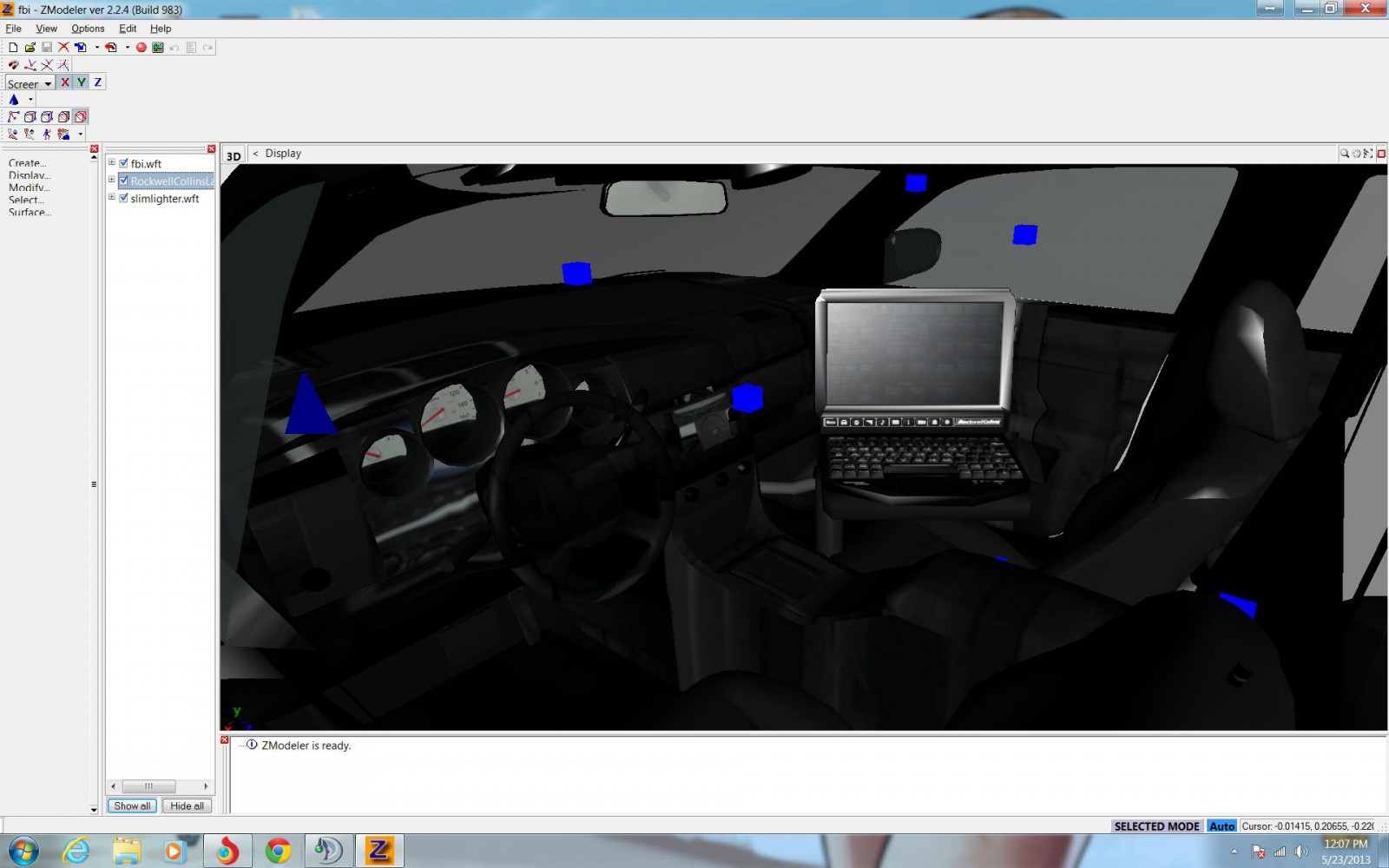The width and height of the screenshot is (1389, 868).
Task: Open the Options menu
Action: point(88,29)
